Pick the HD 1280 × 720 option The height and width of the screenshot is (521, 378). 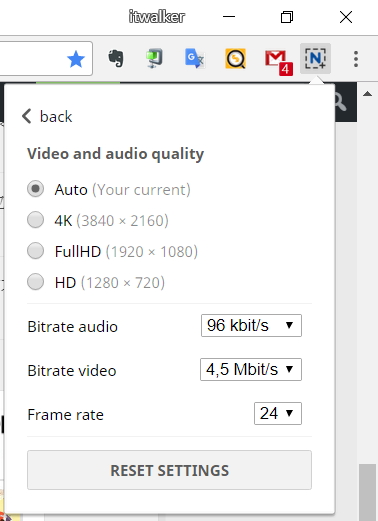(x=35, y=282)
